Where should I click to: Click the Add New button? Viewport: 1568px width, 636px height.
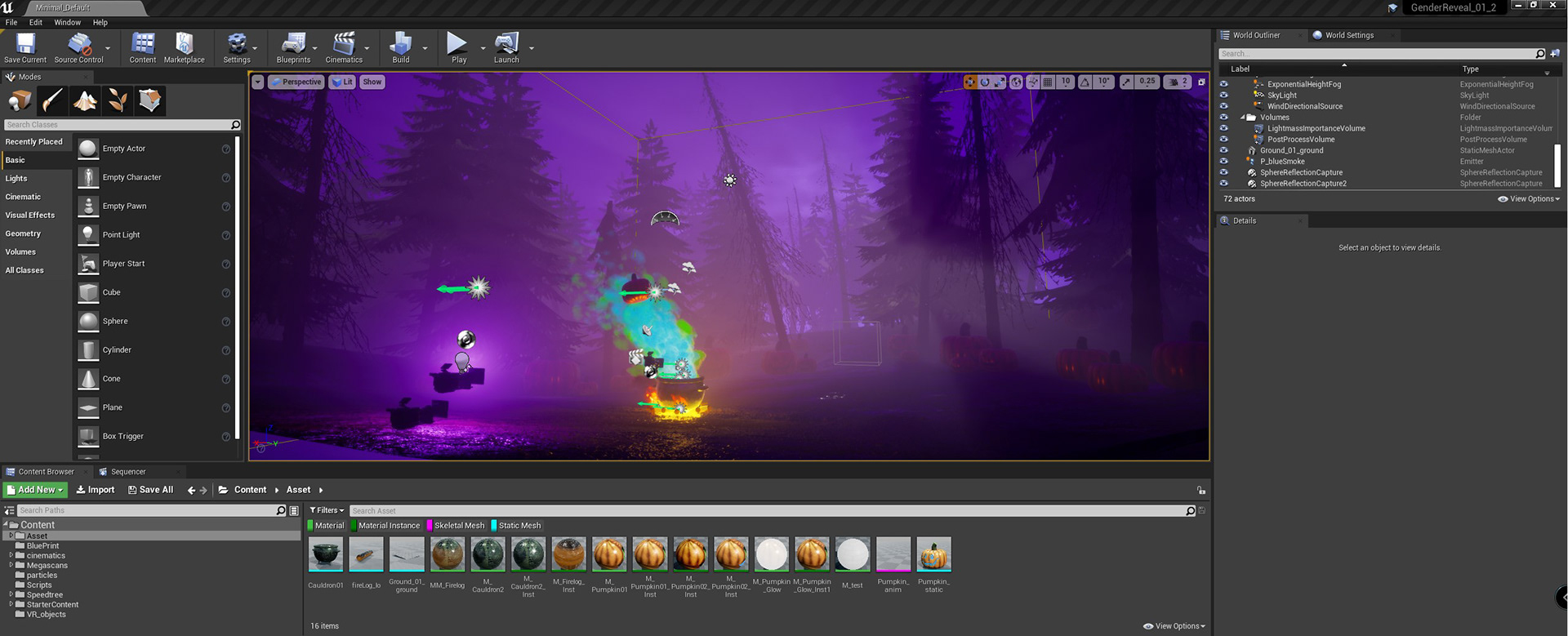click(x=35, y=490)
